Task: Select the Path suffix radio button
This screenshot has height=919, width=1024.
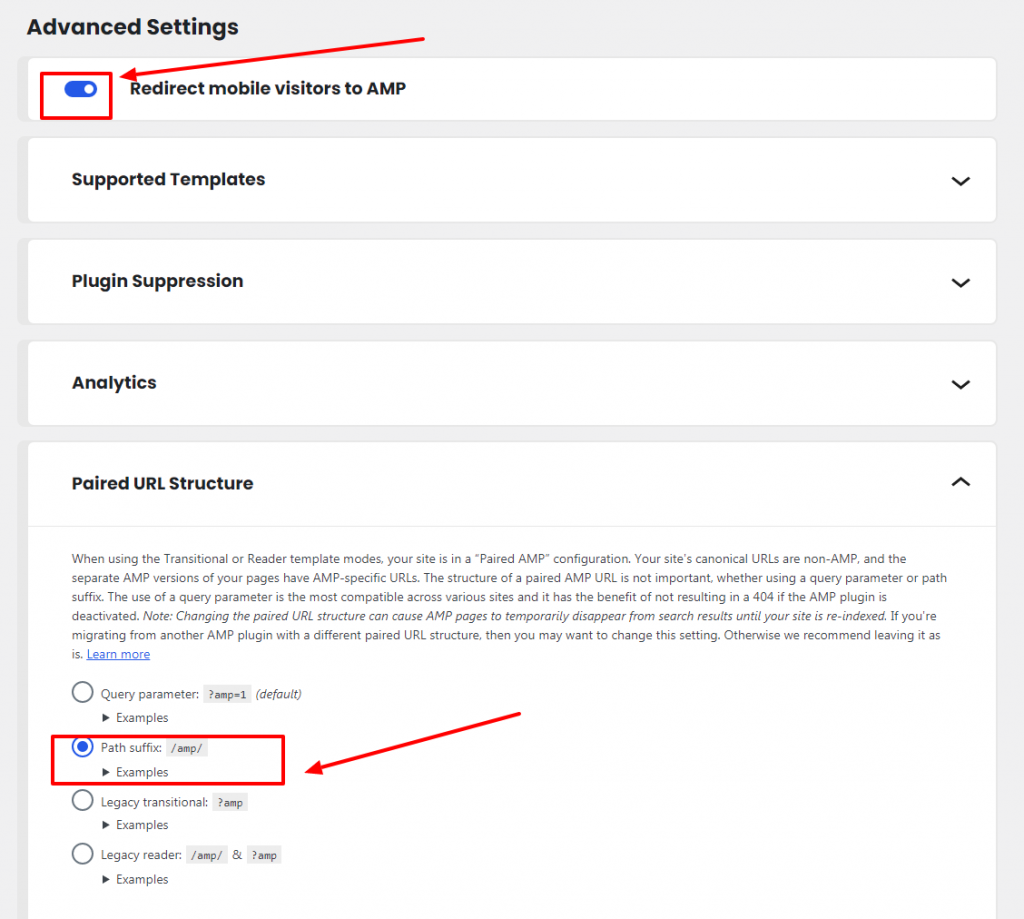Action: pos(82,747)
